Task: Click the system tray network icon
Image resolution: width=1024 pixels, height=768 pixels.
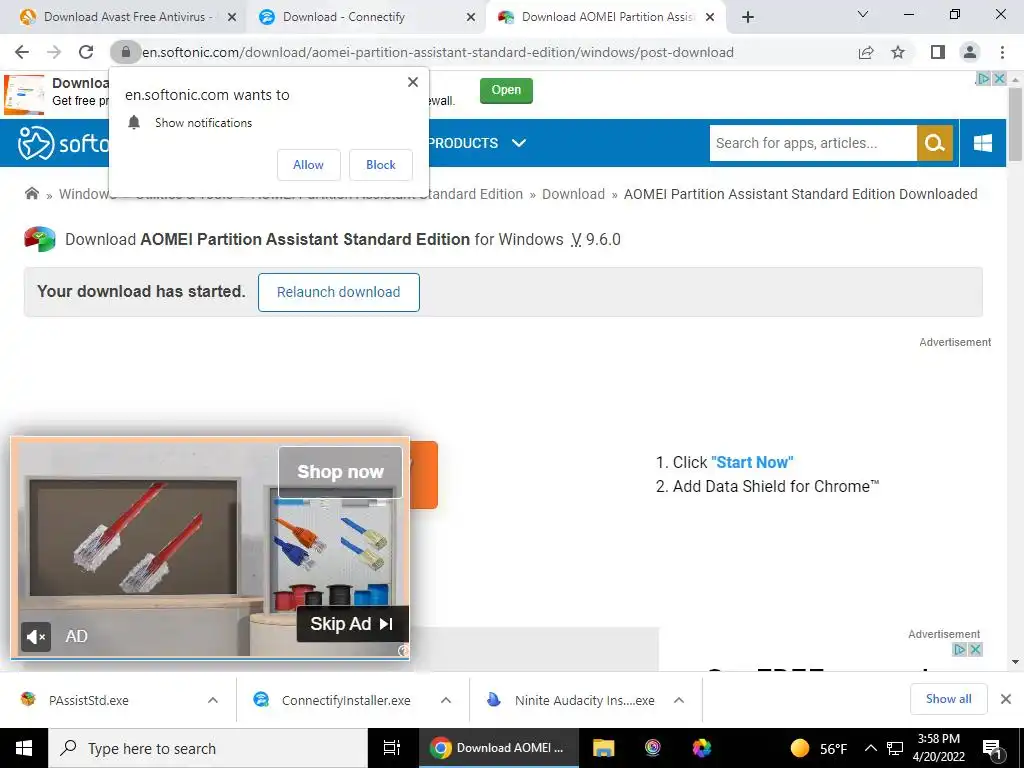Action: coord(895,748)
